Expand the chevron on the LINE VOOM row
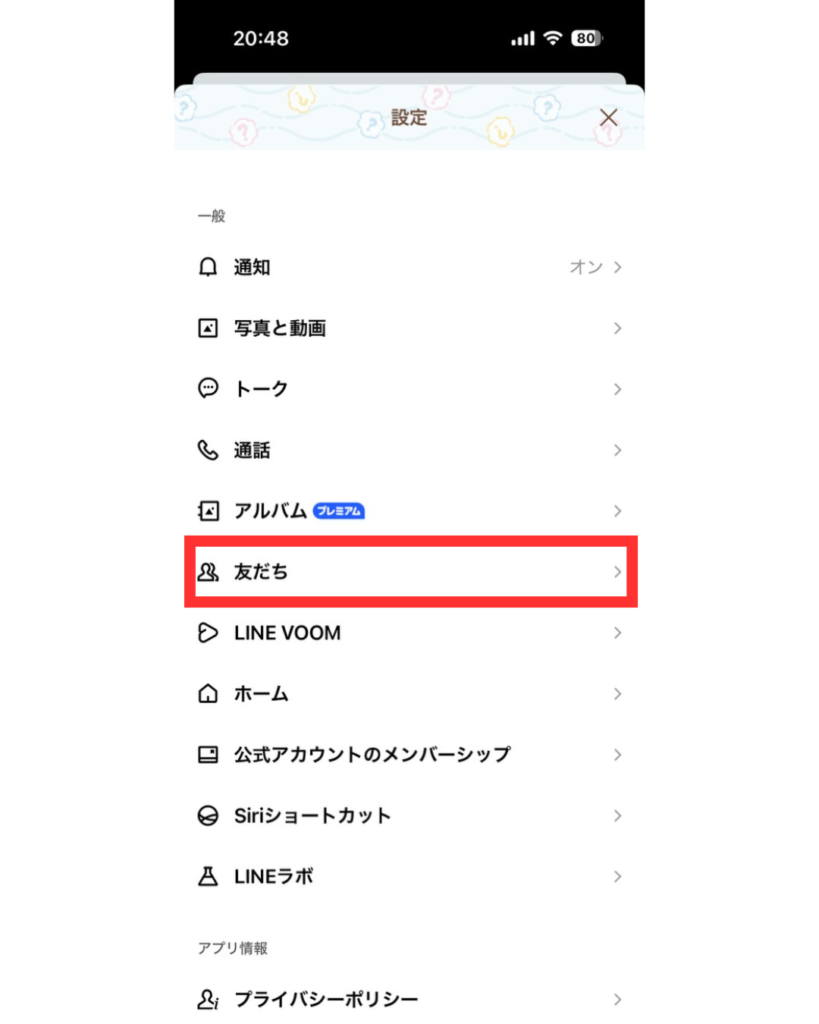819x1024 pixels. coord(617,633)
